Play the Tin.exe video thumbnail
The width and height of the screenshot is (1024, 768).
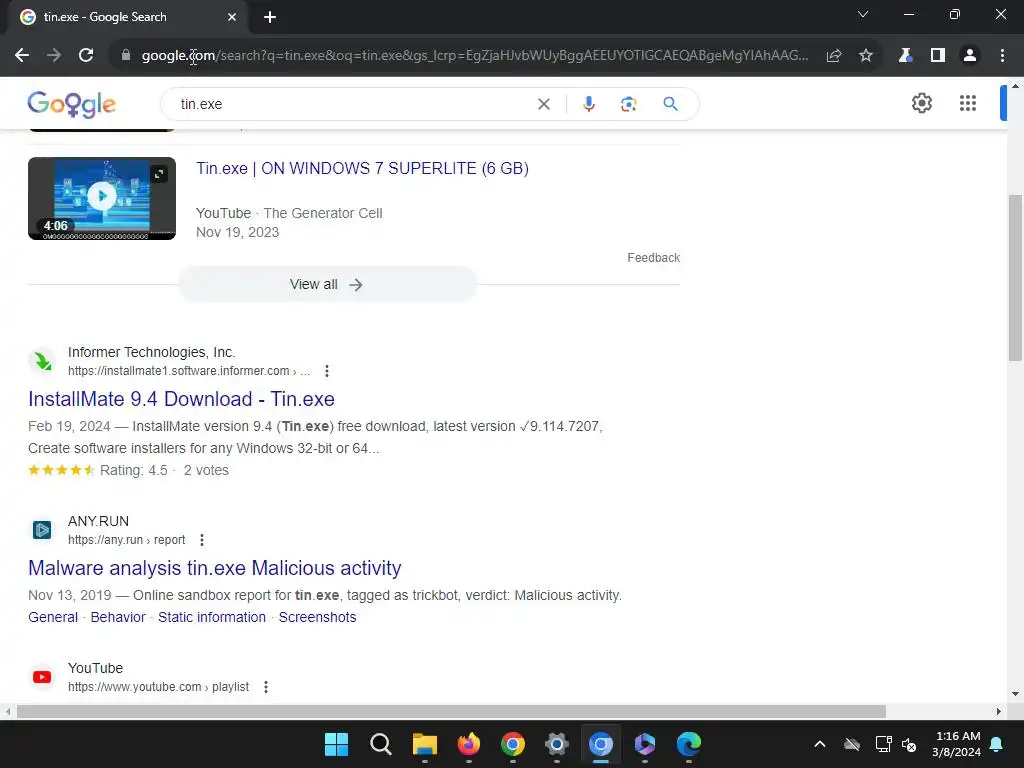point(102,198)
